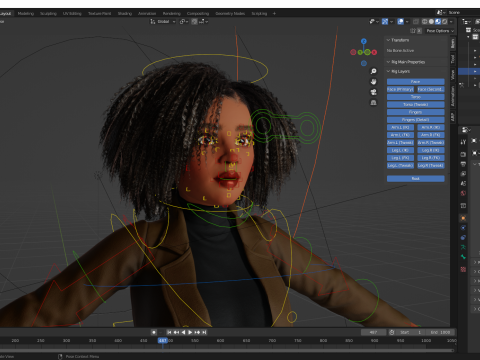Open the viewport shading options dropdown arrow
This screenshot has height=360, width=480.
pyautogui.click(x=451, y=21)
